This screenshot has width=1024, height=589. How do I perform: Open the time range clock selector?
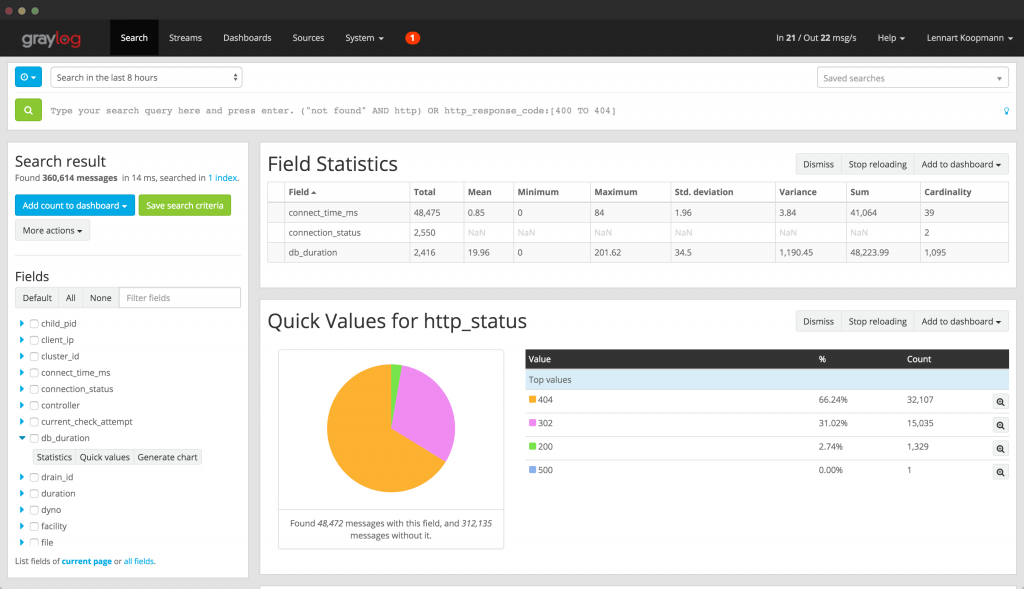(x=28, y=77)
